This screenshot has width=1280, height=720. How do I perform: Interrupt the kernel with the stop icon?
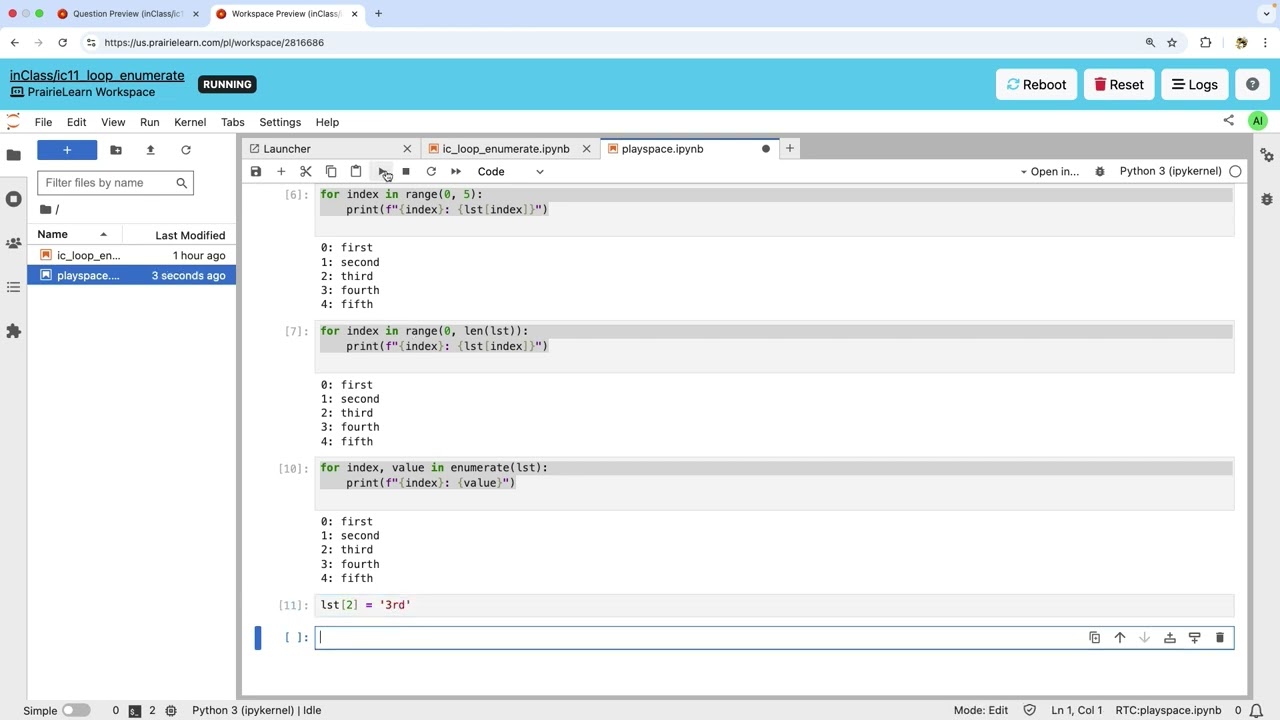click(x=406, y=172)
